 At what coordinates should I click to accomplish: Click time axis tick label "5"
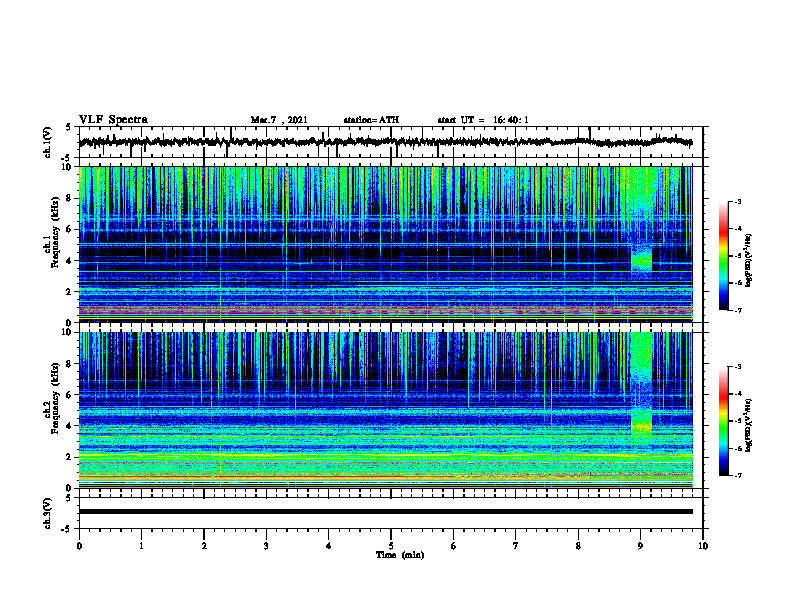[x=391, y=546]
